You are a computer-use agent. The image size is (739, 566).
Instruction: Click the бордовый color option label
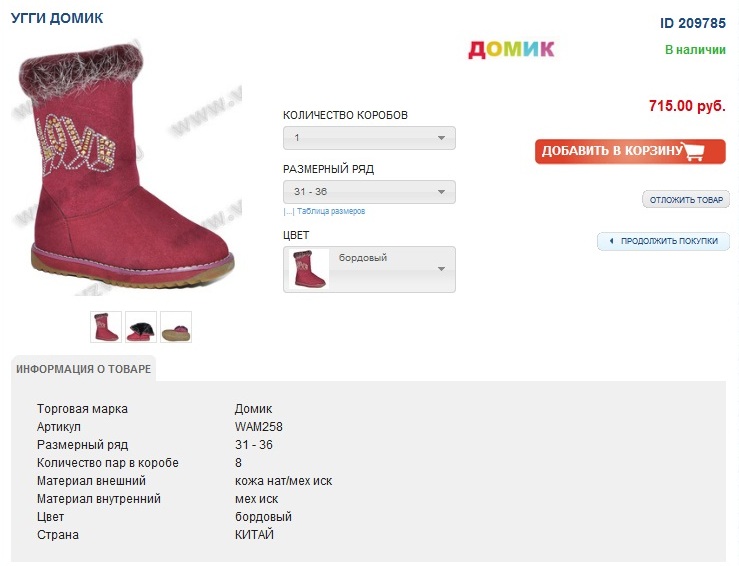pyautogui.click(x=363, y=258)
